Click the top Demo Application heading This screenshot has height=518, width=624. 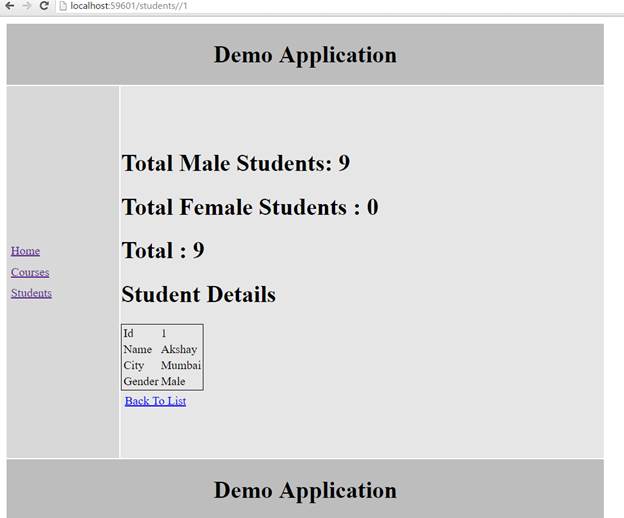[x=305, y=55]
